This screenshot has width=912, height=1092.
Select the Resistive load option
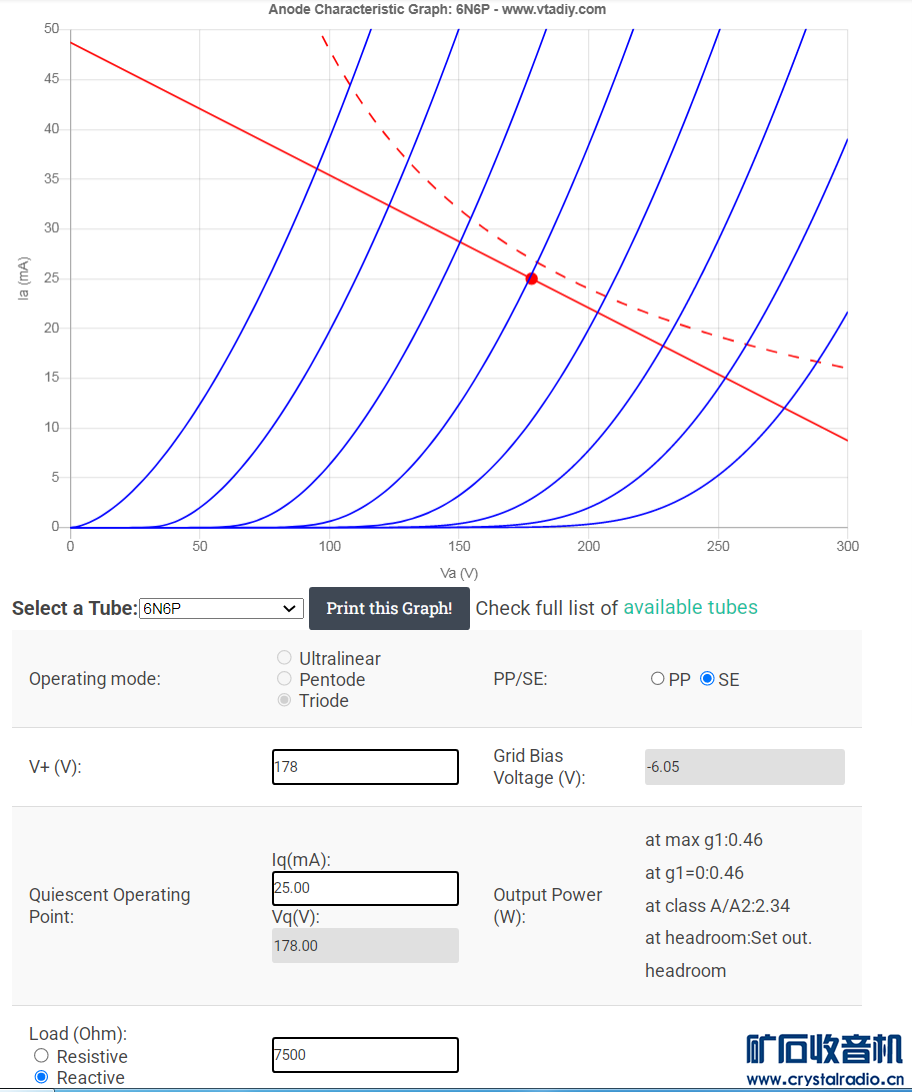(41, 1056)
